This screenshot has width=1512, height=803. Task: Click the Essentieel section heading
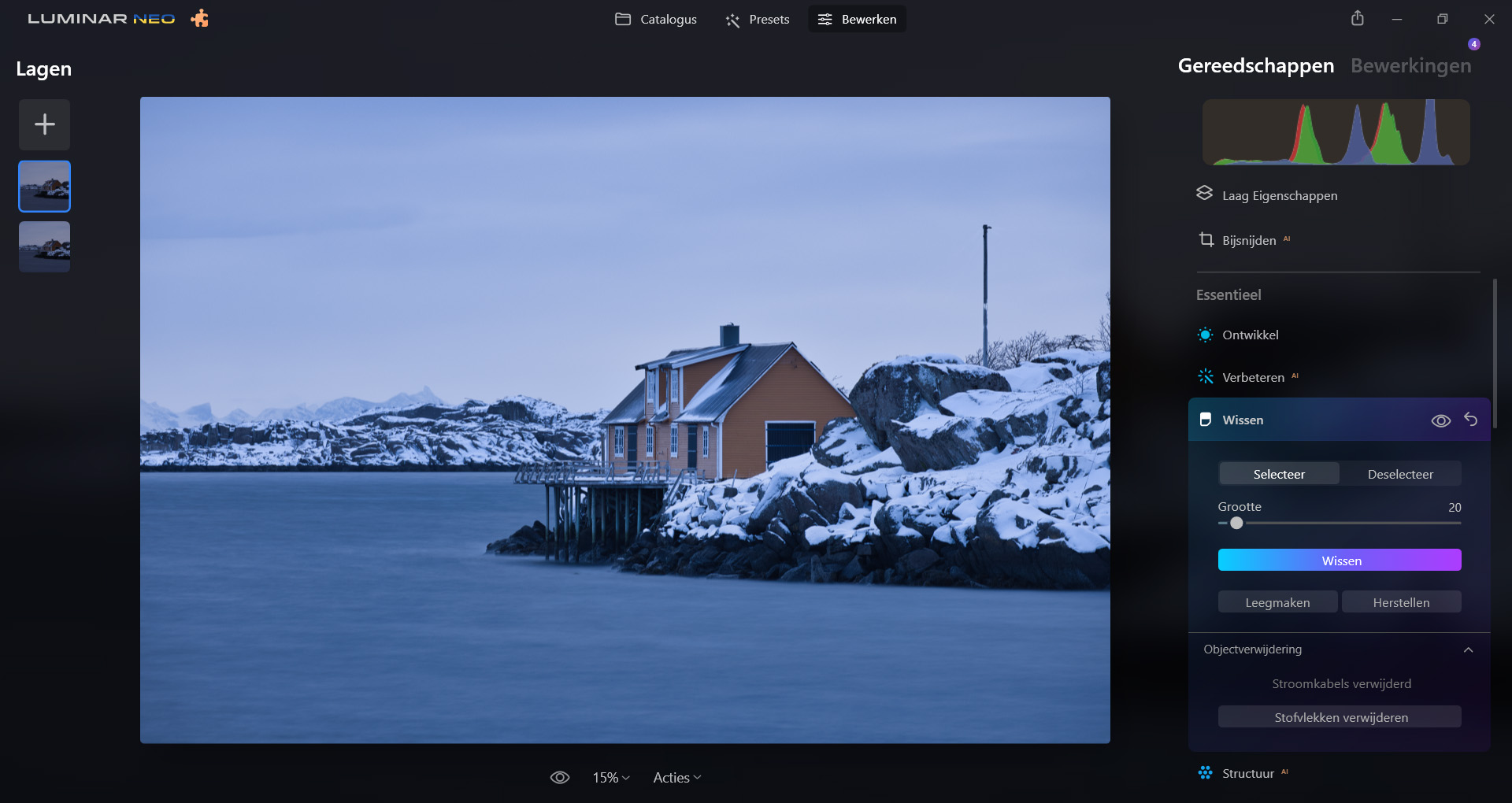(1228, 294)
